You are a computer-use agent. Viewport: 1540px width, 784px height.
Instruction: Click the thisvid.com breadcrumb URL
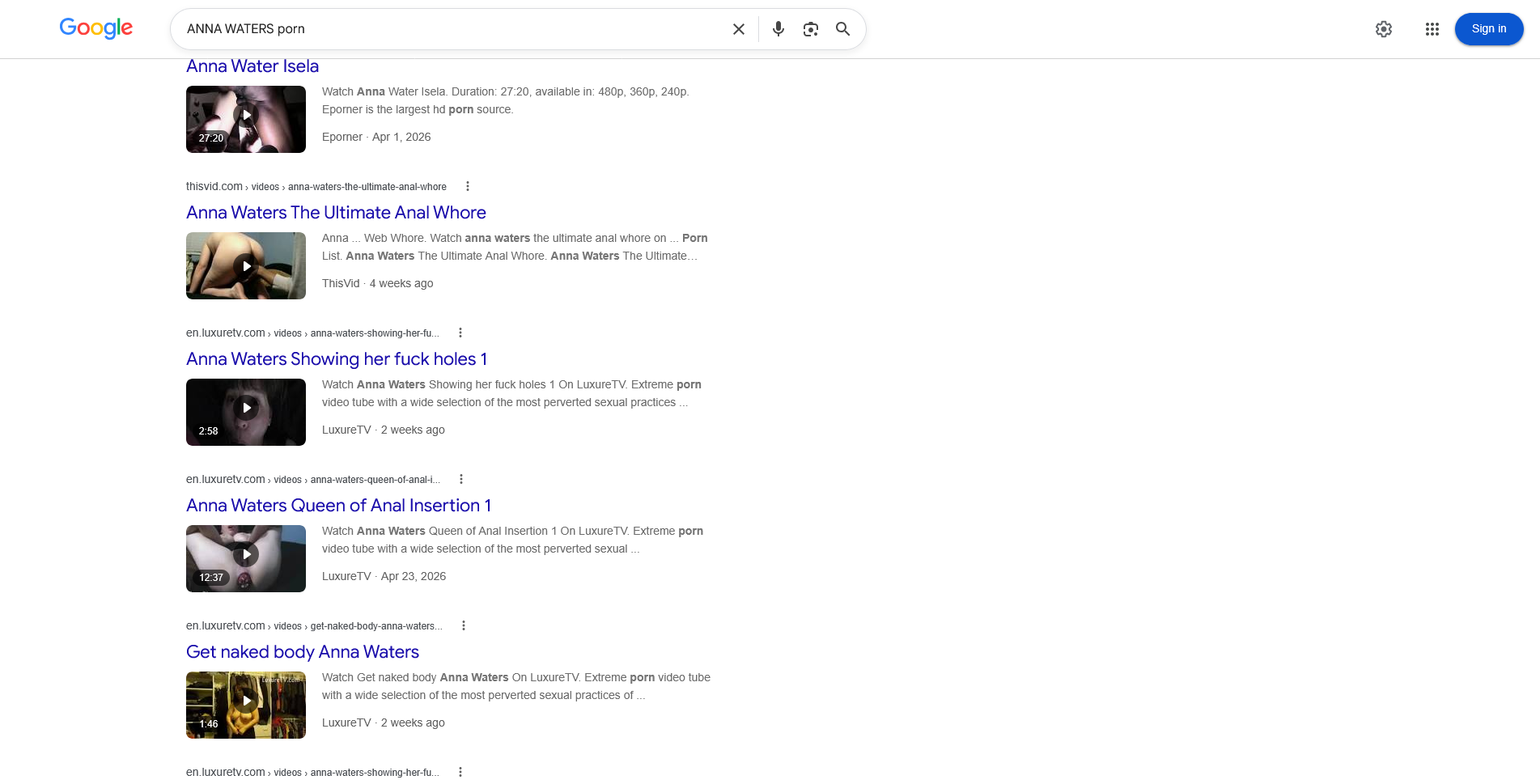(316, 186)
